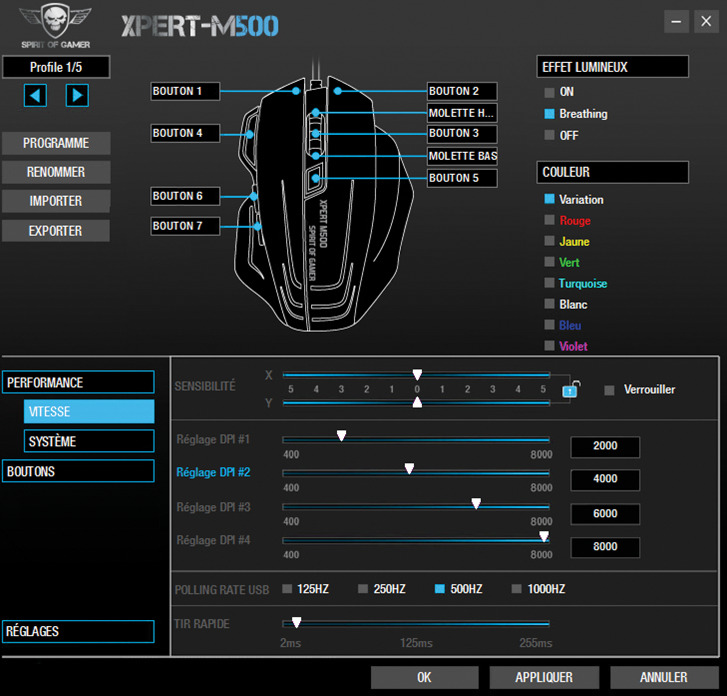Screen dimensions: 727x696
Task: Choose Jaune color
Action: (x=549, y=241)
